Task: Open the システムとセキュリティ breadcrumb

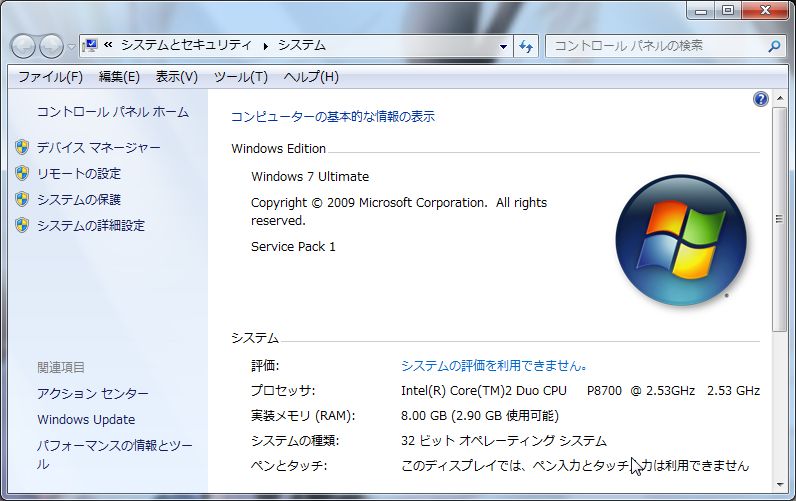Action: click(186, 45)
